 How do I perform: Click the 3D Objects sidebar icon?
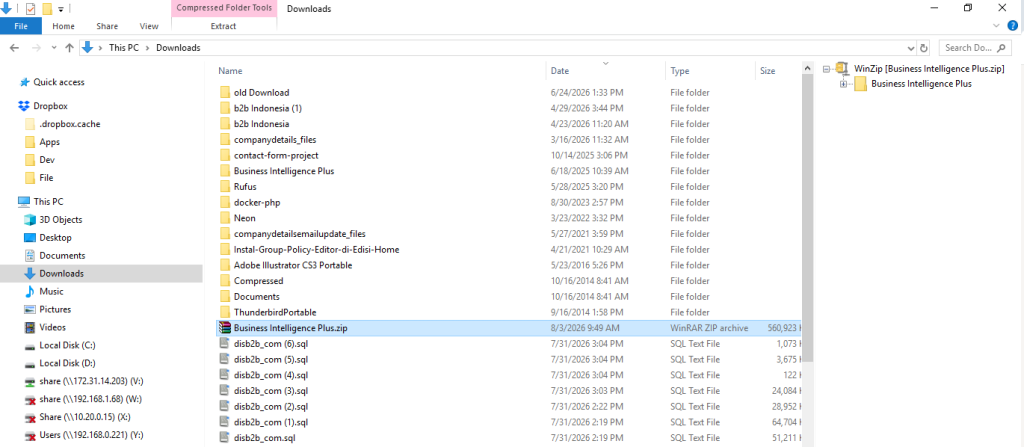(x=29, y=220)
